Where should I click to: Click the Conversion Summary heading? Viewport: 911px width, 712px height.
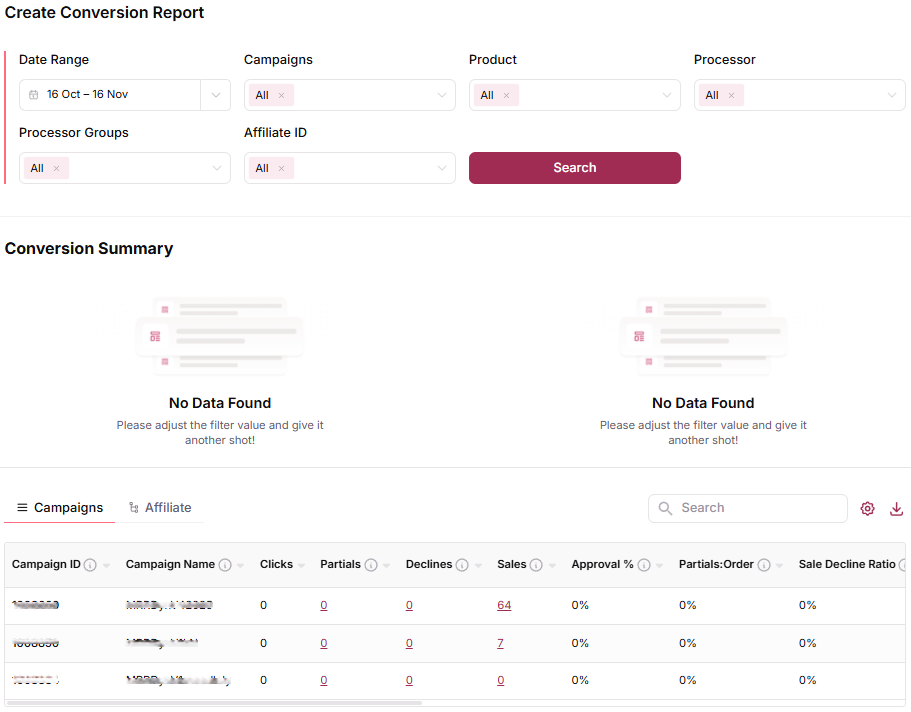coord(89,249)
